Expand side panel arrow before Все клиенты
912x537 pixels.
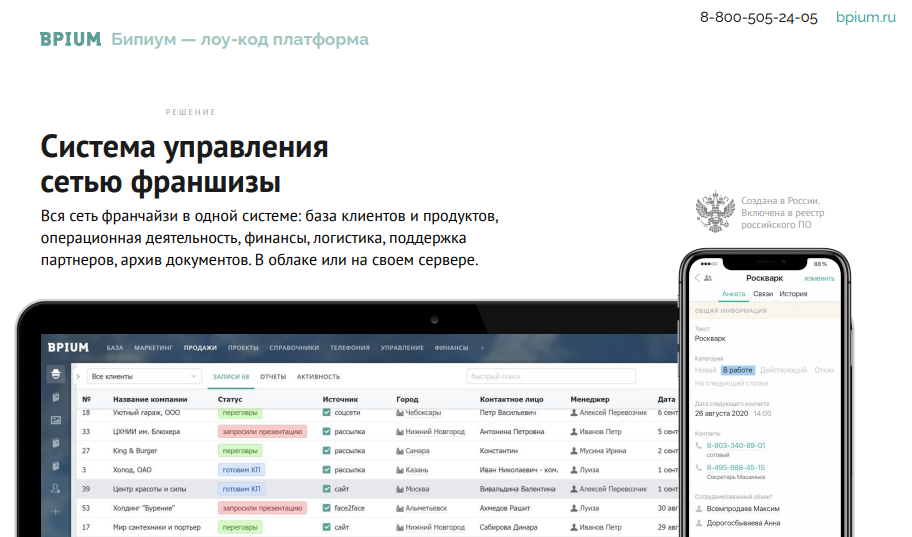pyautogui.click(x=78, y=376)
